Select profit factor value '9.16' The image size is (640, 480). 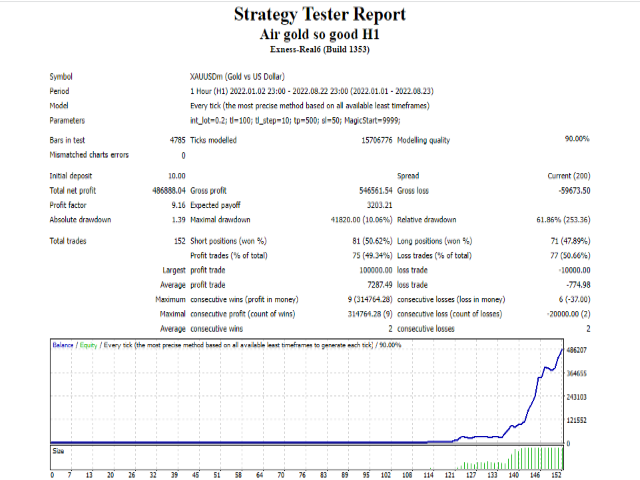pos(179,205)
